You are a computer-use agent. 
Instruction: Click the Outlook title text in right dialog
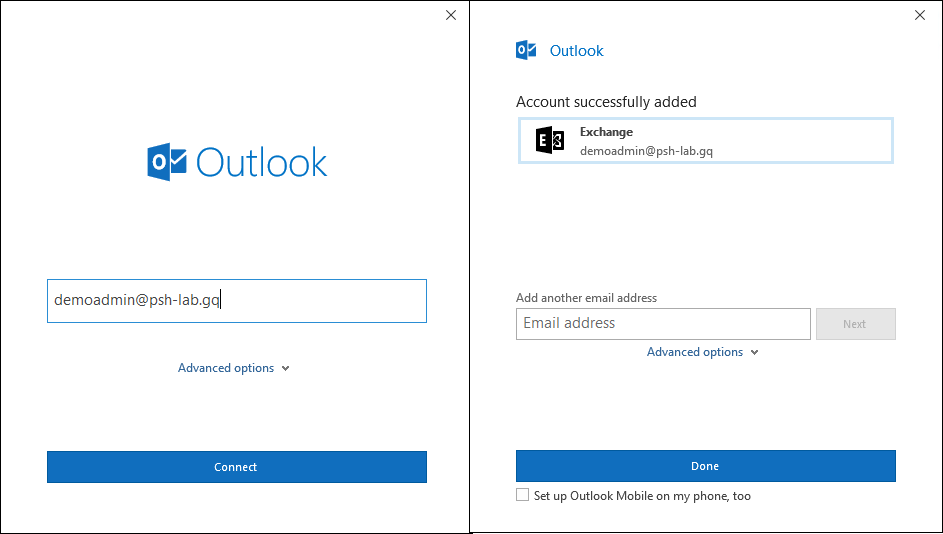(576, 51)
